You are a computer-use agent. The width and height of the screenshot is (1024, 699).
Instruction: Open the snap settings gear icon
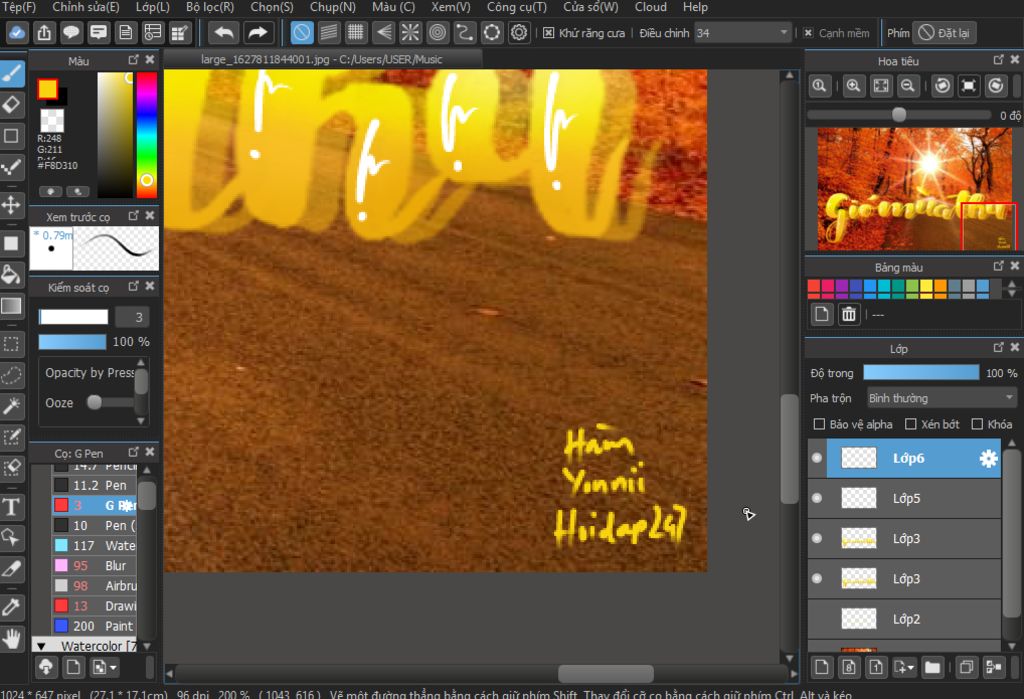[519, 32]
